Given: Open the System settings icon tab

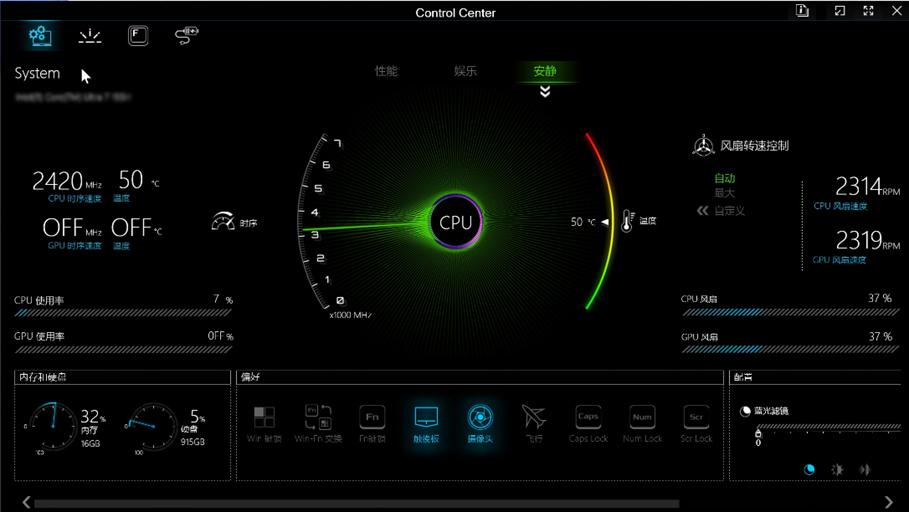Looking at the screenshot, I should click(x=40, y=36).
